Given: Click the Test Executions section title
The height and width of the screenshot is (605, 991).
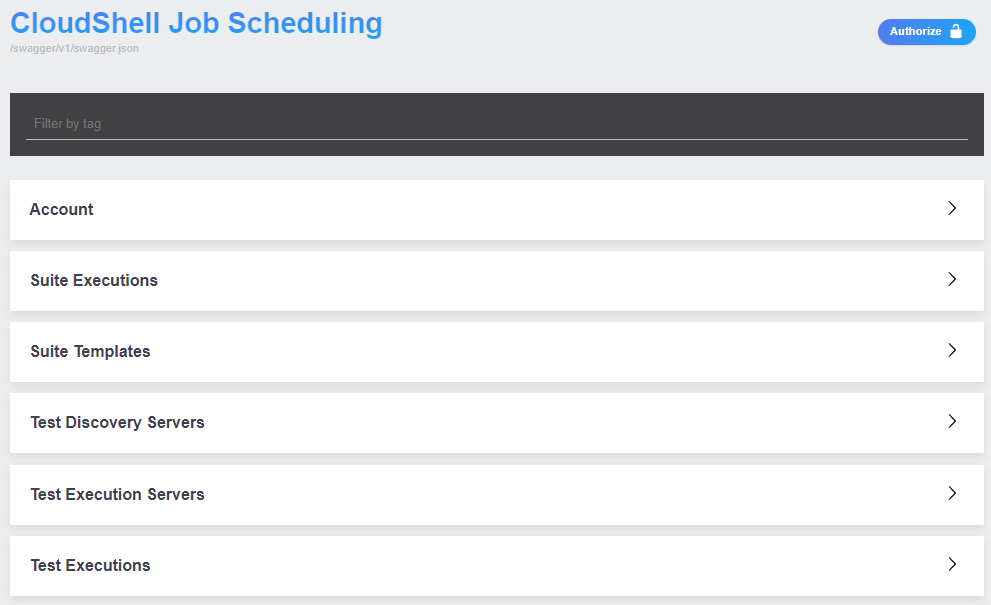Looking at the screenshot, I should tap(90, 565).
